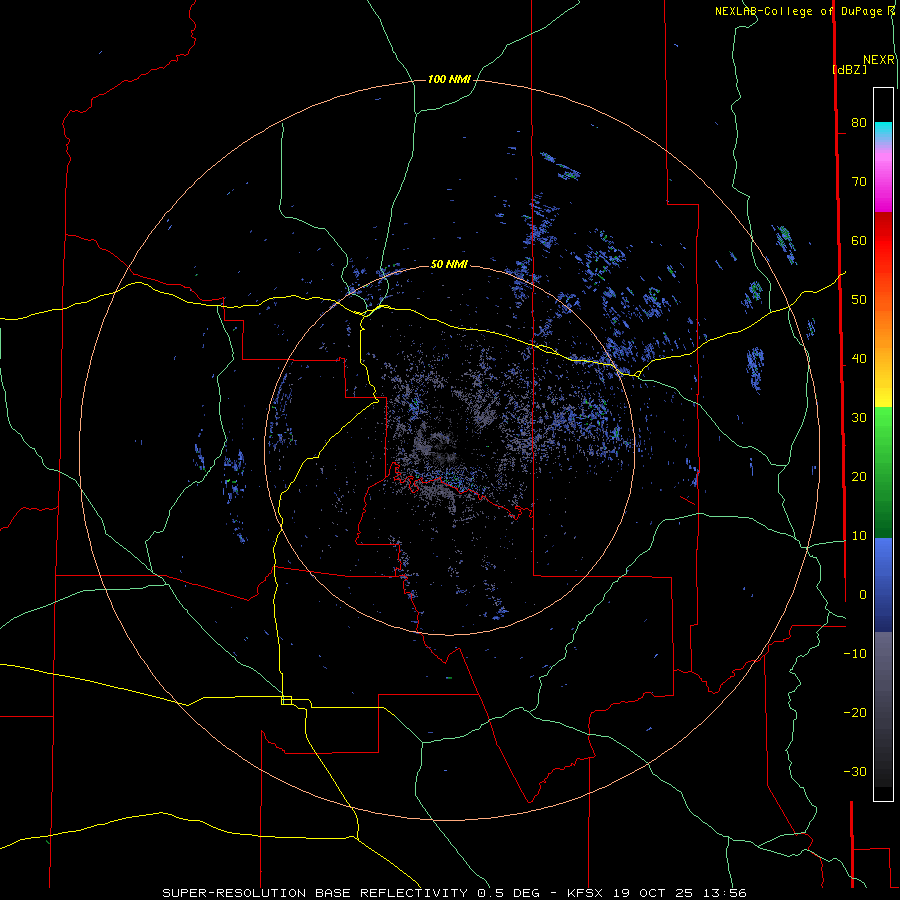Click the 19 OCT 25 date in the footer
The image size is (900, 900).
point(653,893)
